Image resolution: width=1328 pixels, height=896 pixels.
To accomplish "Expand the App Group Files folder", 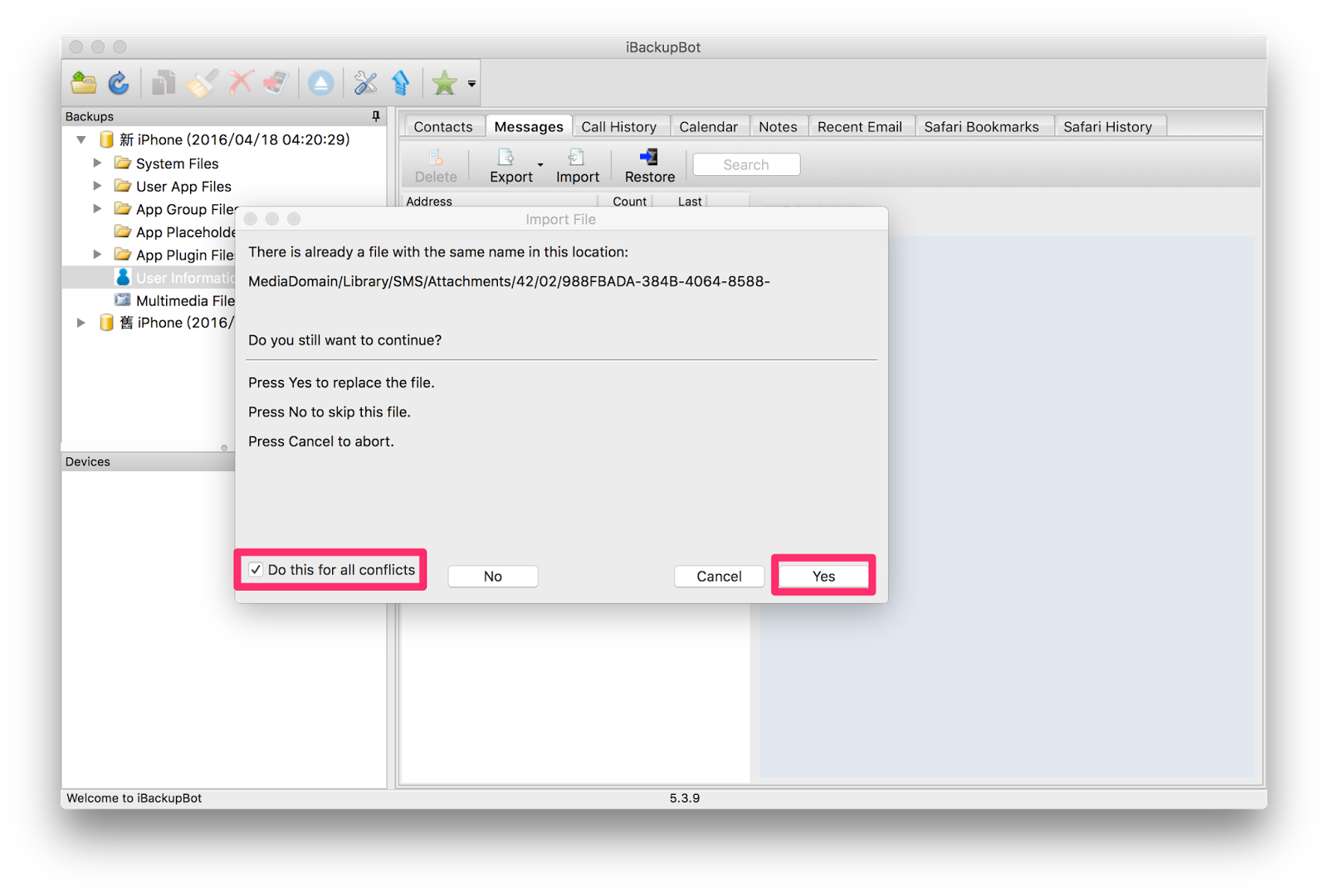I will 97,209.
